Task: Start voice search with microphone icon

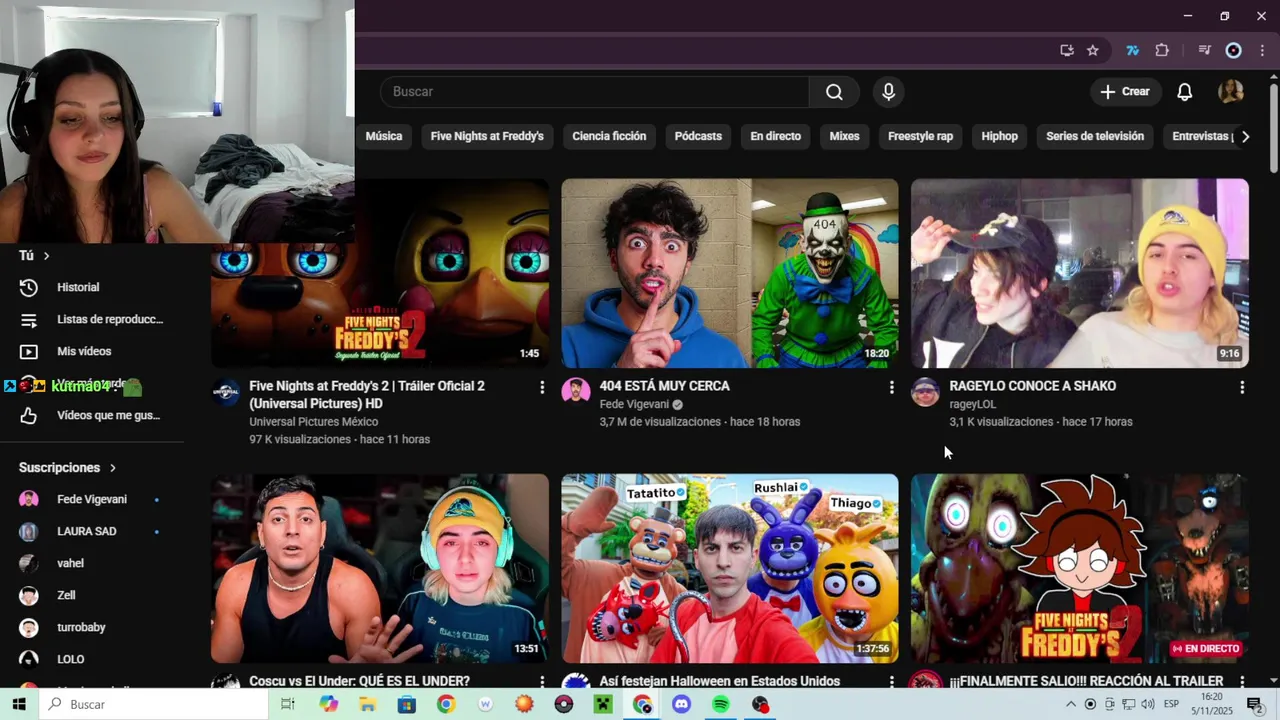Action: 889,92
